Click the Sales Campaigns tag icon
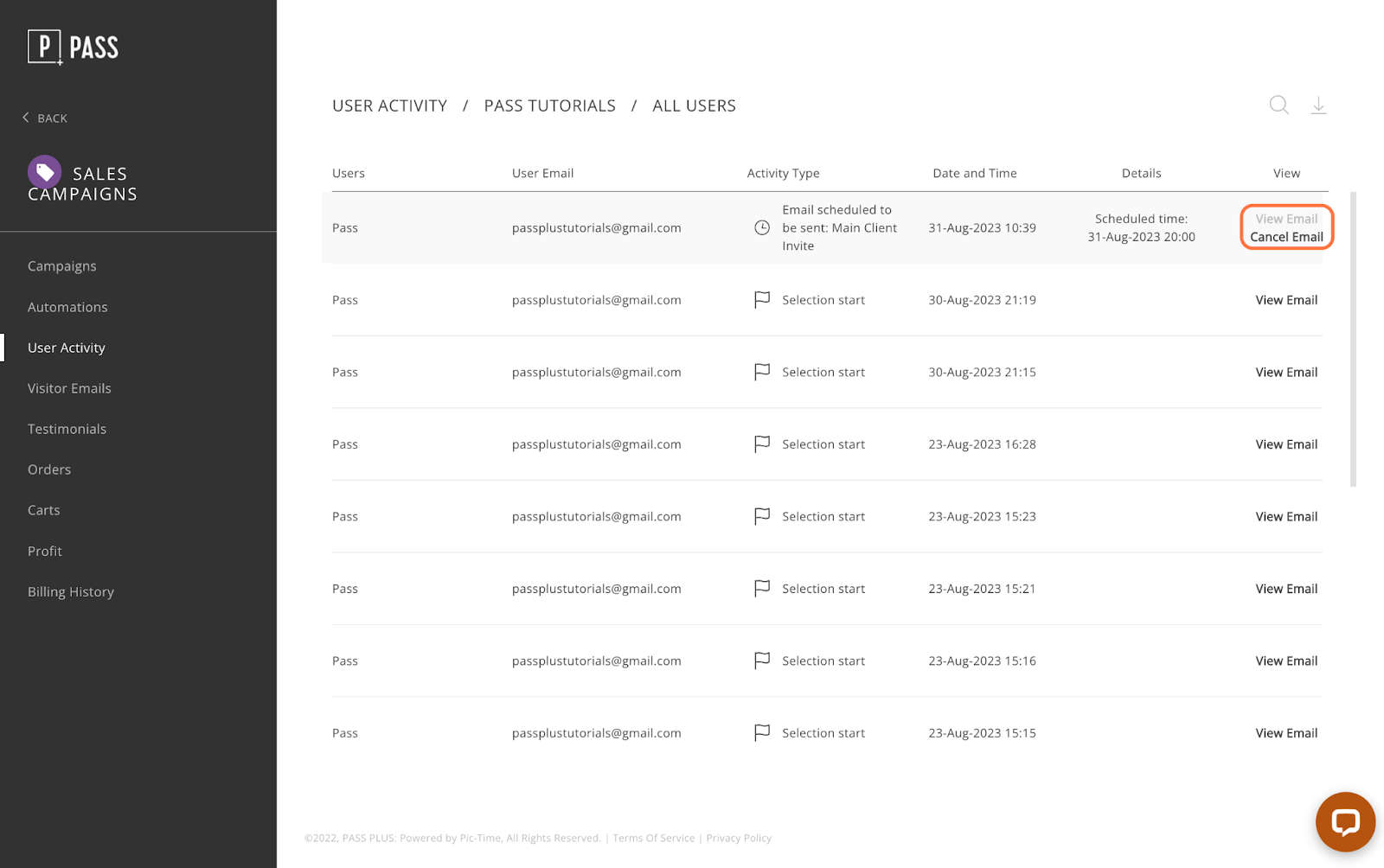Viewport: 1384px width, 868px height. pyautogui.click(x=44, y=172)
